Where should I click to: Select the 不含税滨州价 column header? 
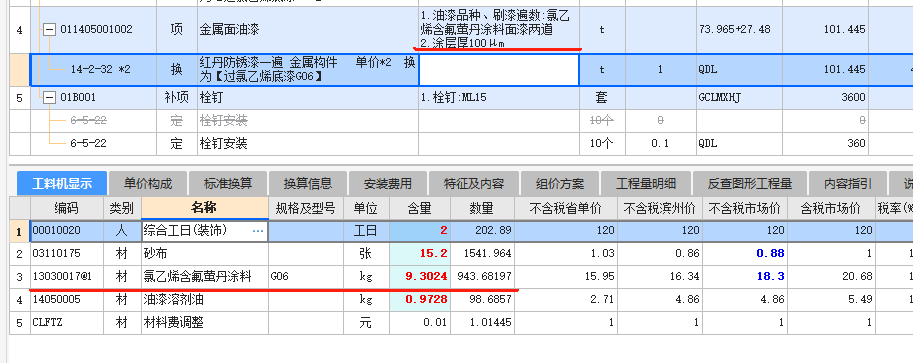coord(660,208)
